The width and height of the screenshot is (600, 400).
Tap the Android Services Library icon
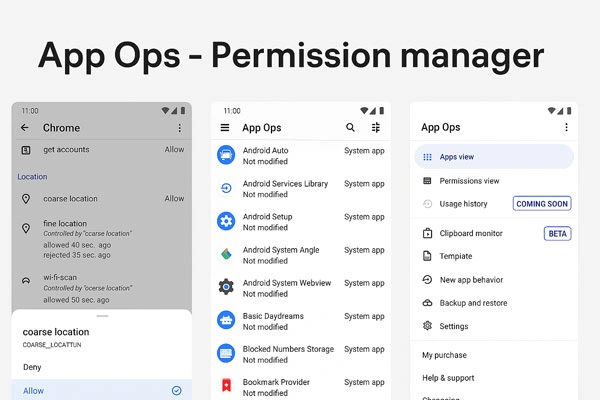point(226,188)
